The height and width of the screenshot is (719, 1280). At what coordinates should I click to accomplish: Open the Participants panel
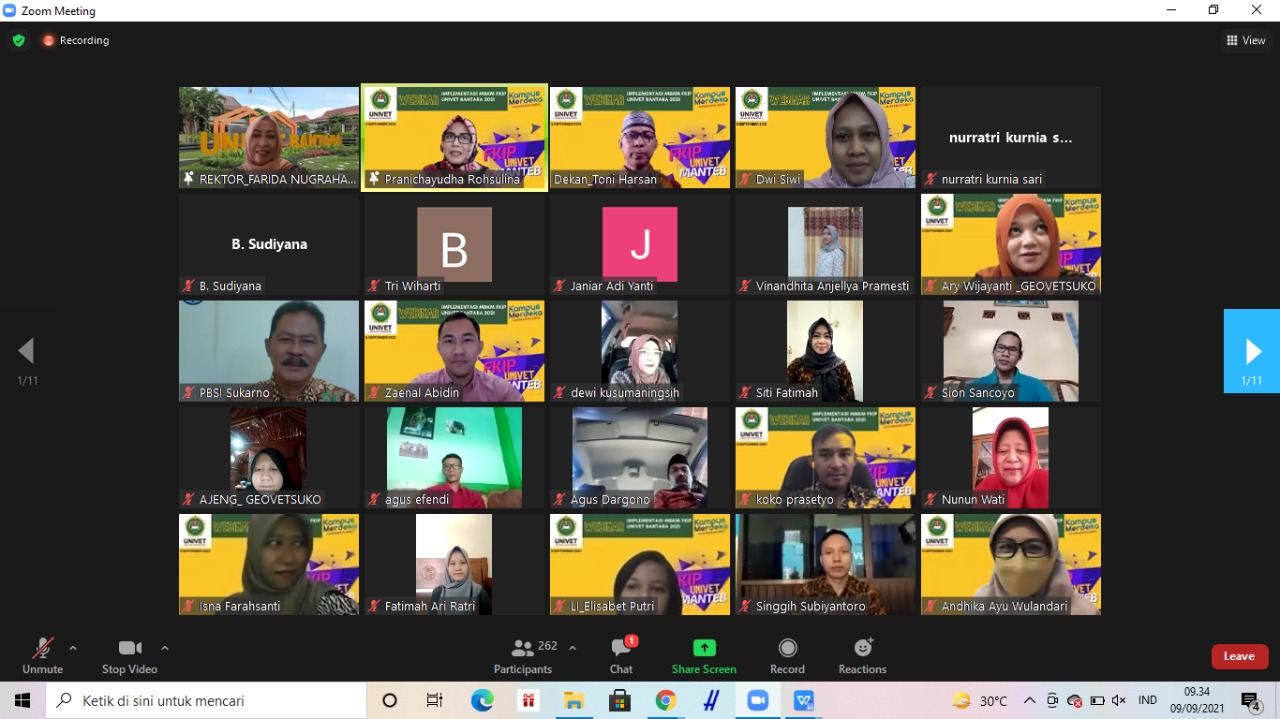[522, 655]
